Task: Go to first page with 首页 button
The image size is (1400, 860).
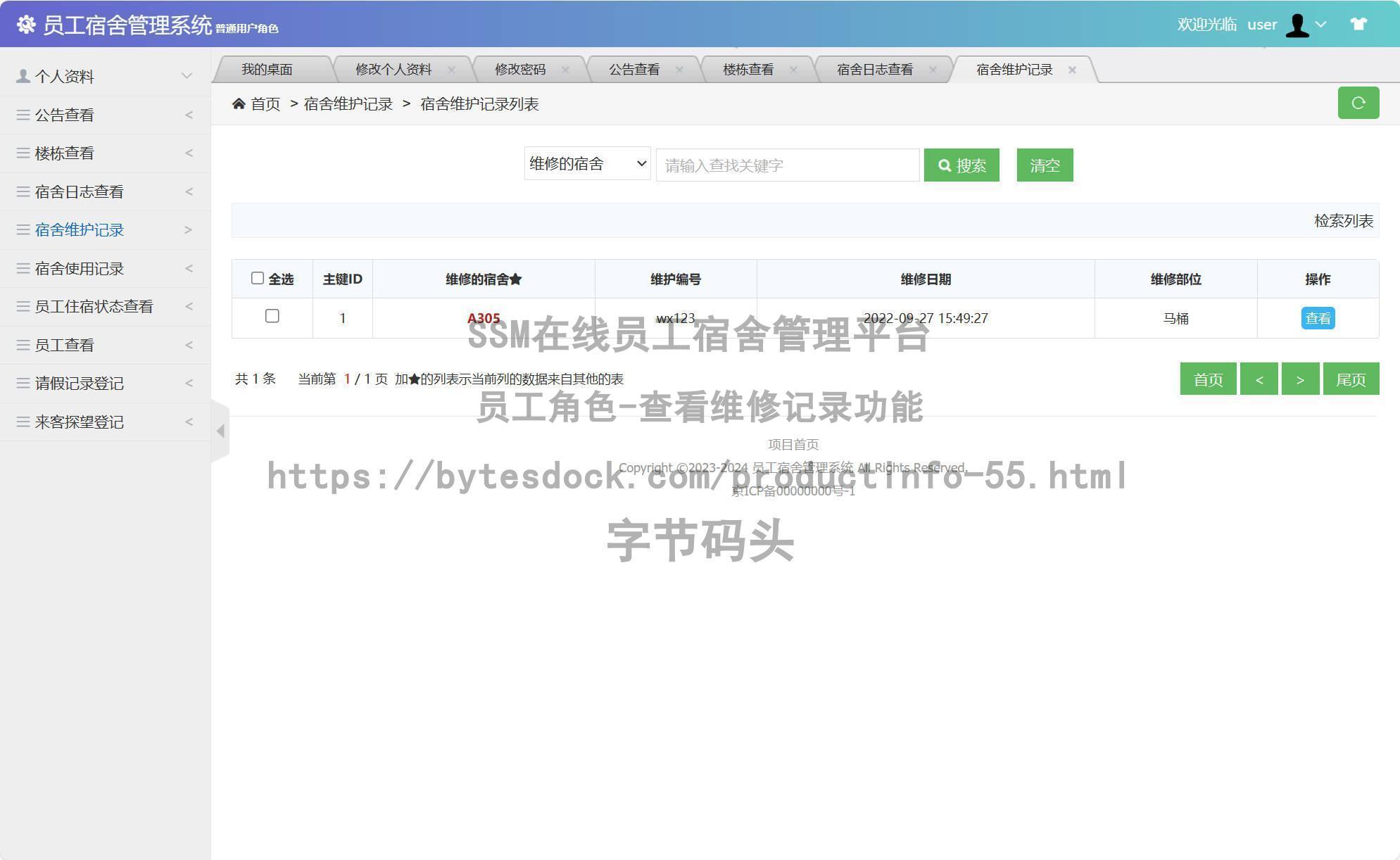Action: coord(1208,379)
